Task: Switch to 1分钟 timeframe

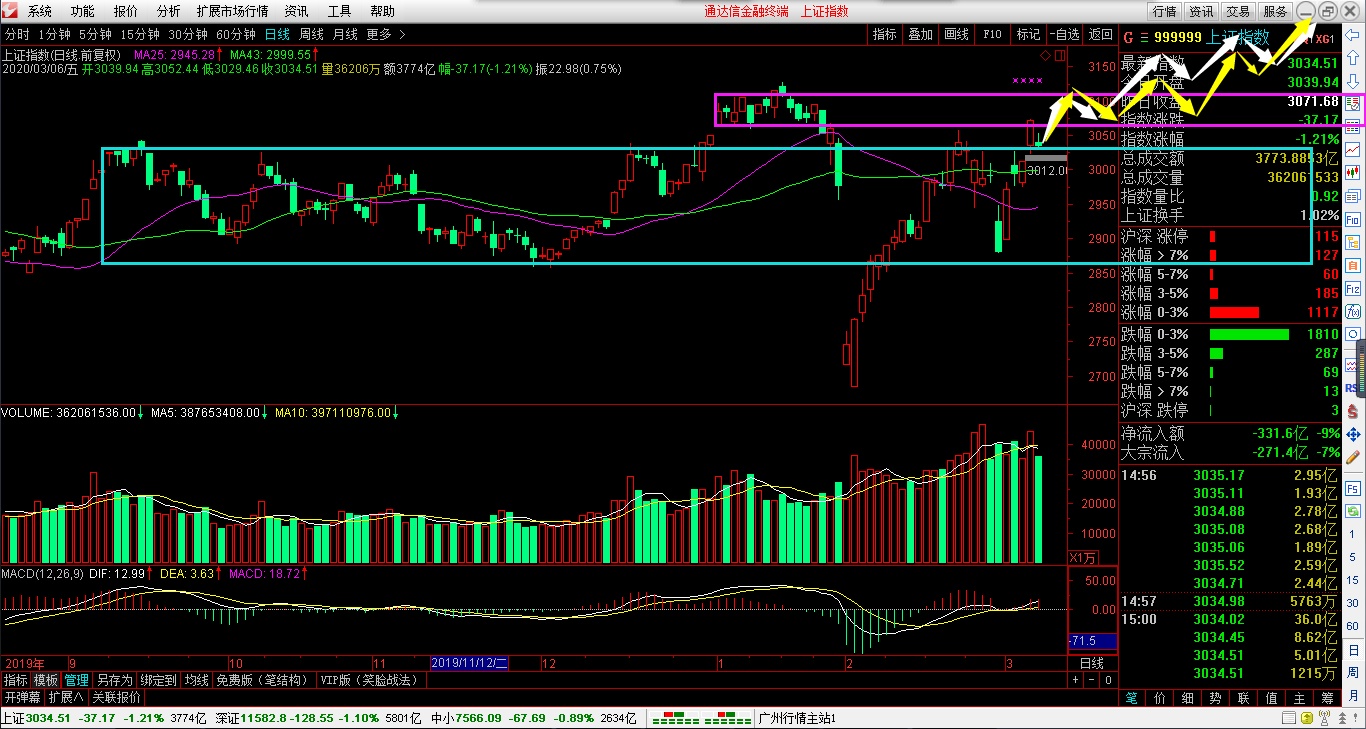Action: (x=53, y=34)
